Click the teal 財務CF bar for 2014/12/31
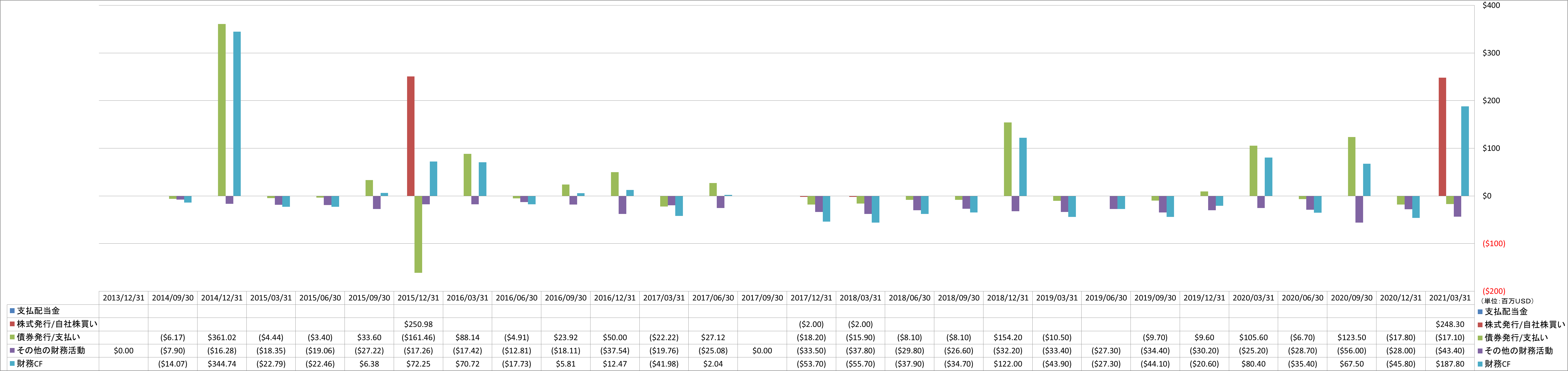 237,114
